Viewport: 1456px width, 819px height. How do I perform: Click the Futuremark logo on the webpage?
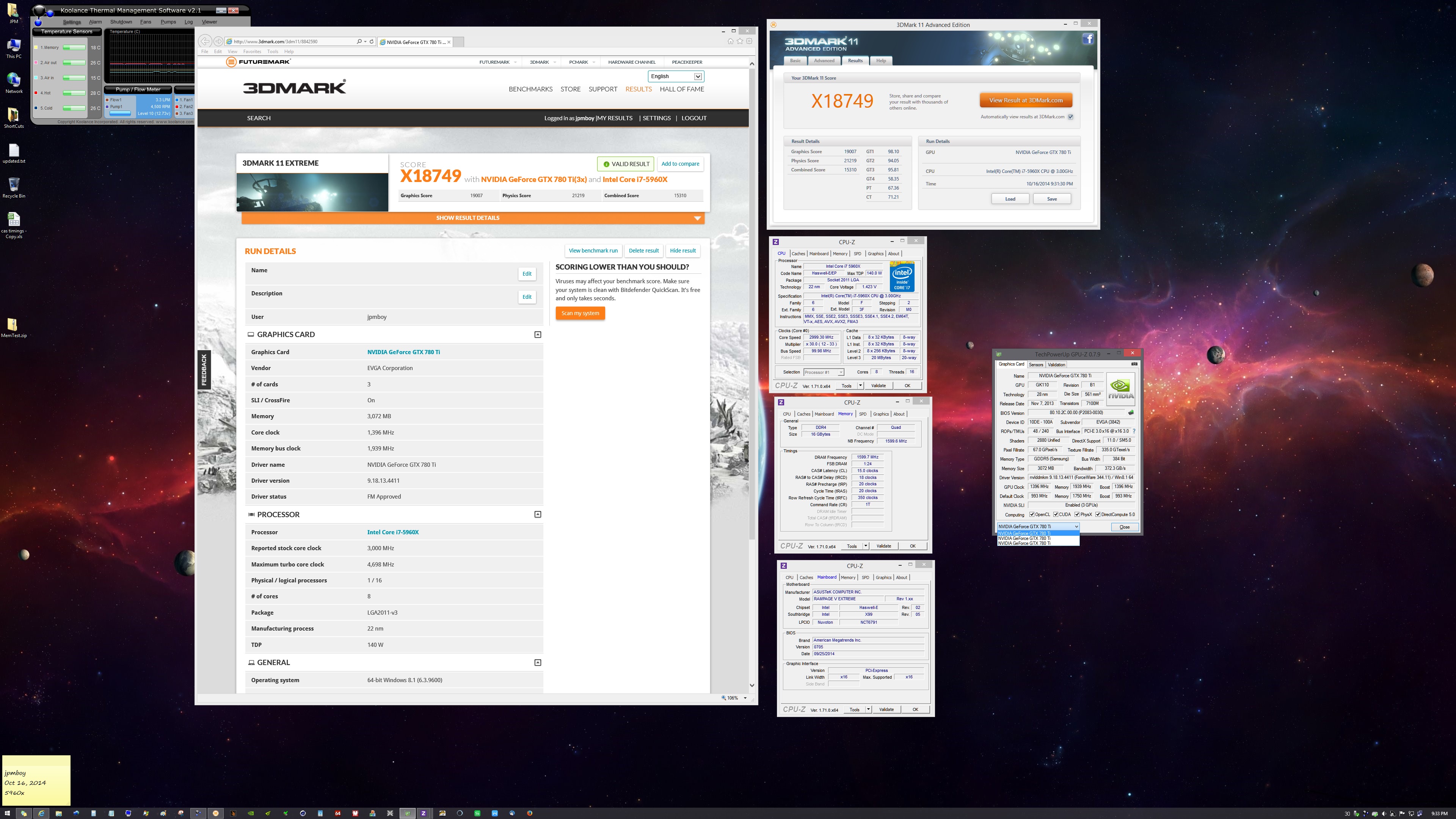point(258,61)
